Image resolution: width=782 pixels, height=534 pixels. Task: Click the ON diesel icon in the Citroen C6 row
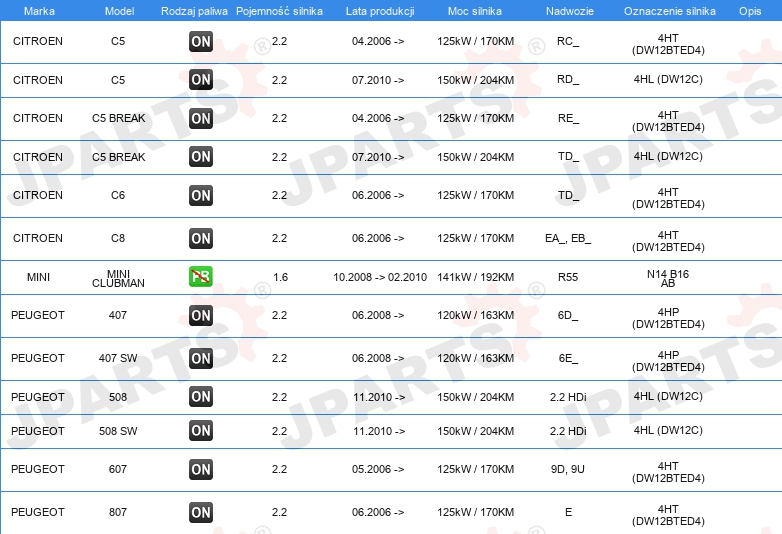click(201, 195)
